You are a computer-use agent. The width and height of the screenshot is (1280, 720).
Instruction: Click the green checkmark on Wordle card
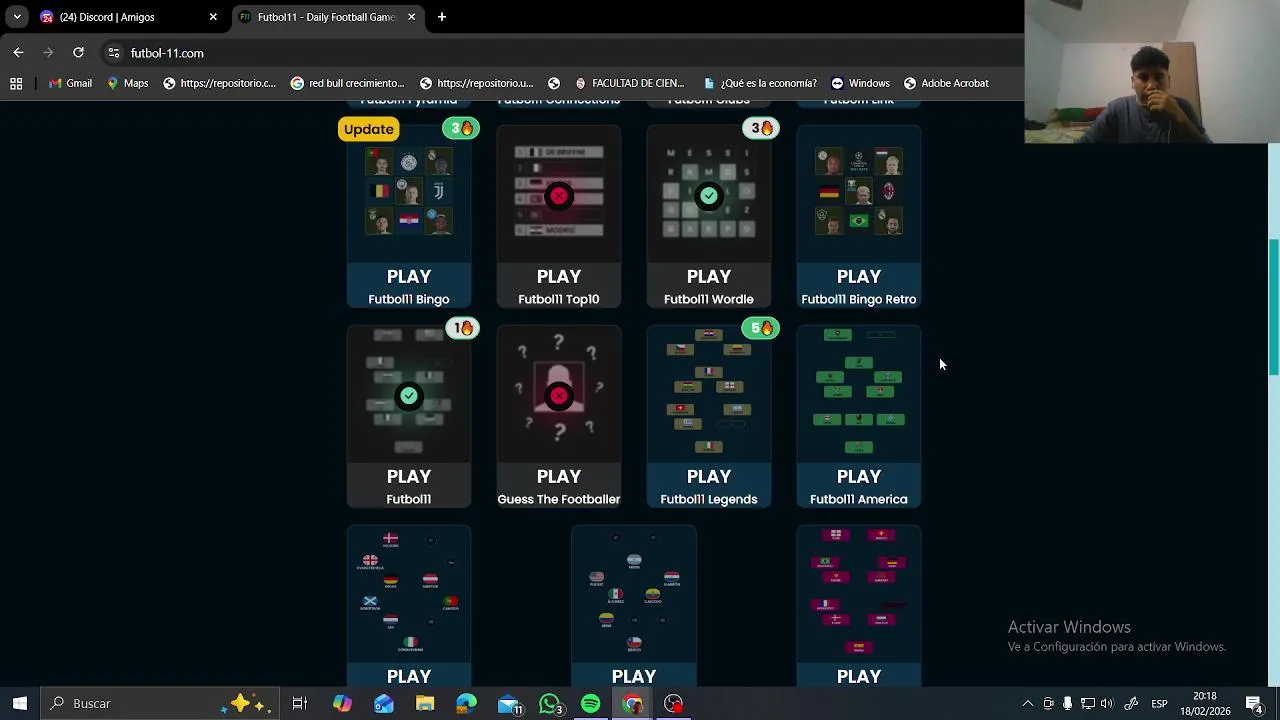709,196
